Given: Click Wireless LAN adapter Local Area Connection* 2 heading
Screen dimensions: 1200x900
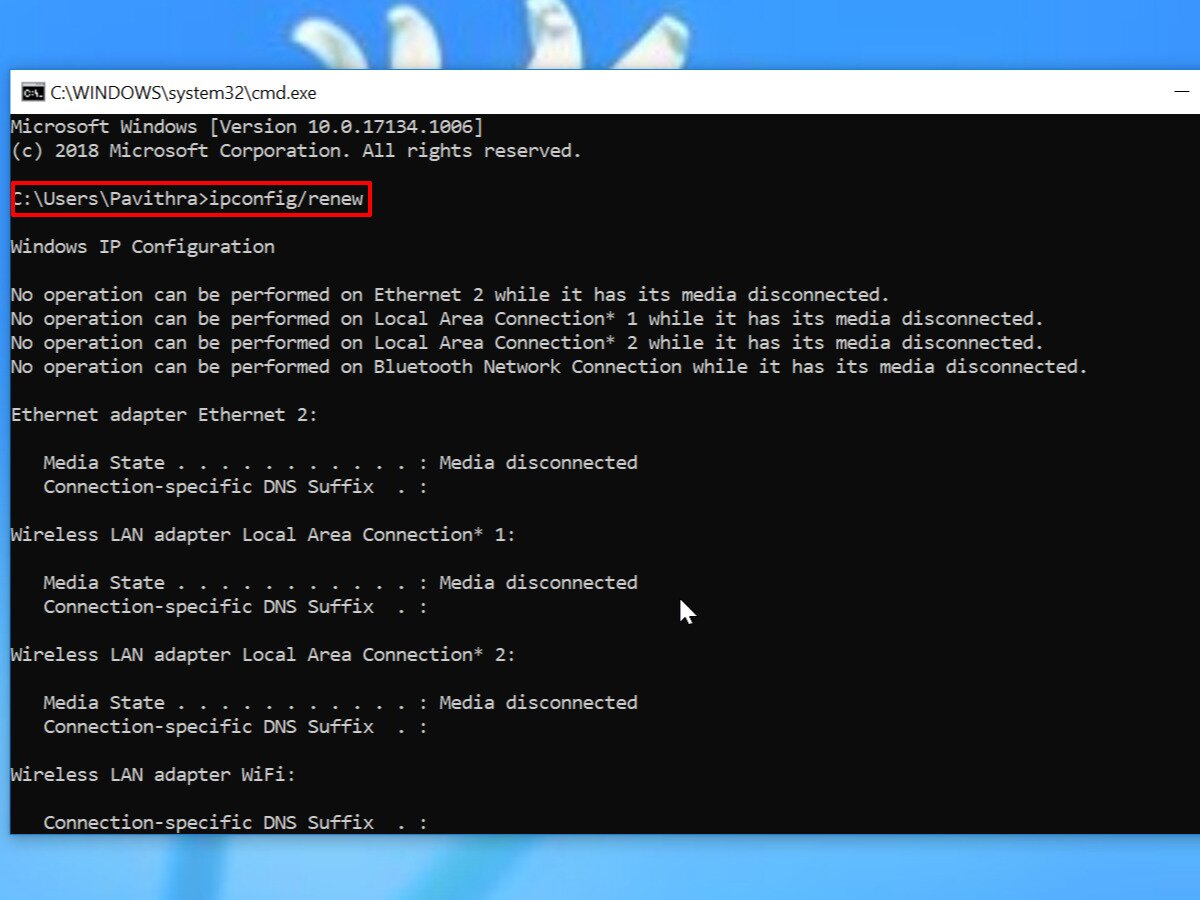Looking at the screenshot, I should [263, 655].
